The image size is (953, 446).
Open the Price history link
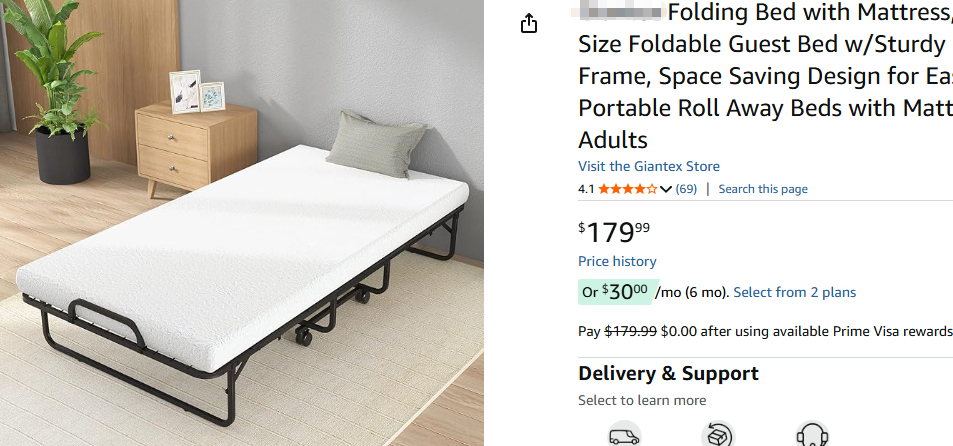pos(617,261)
